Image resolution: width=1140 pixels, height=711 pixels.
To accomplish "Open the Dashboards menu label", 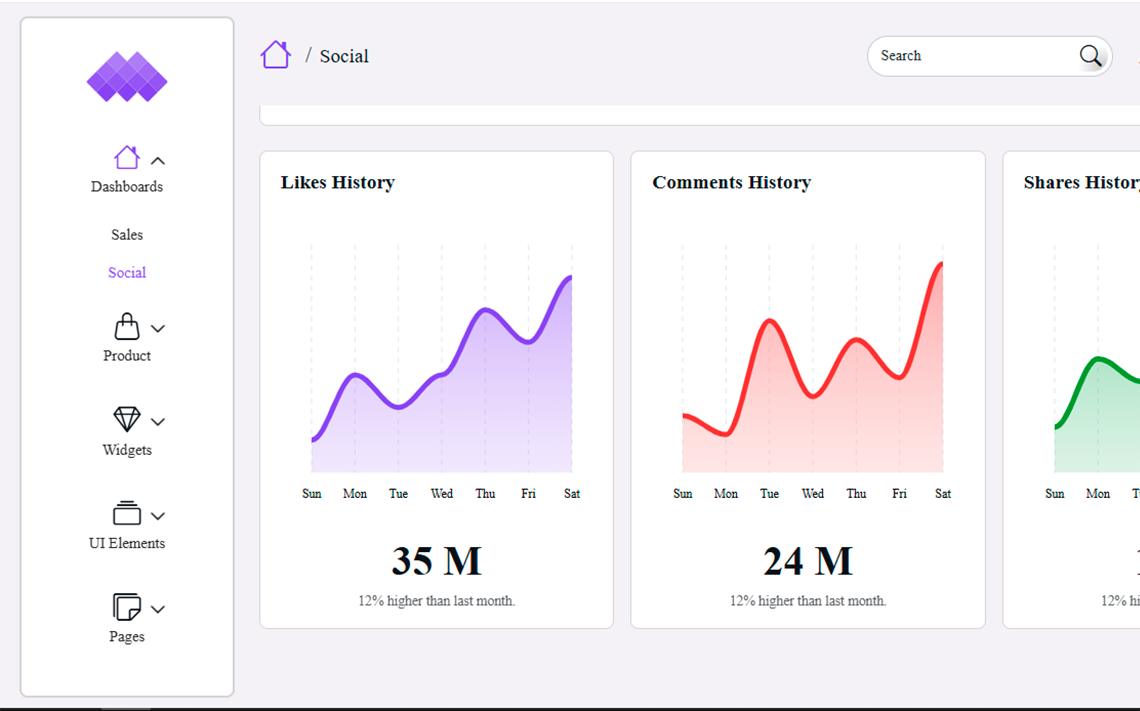I will pos(127,187).
